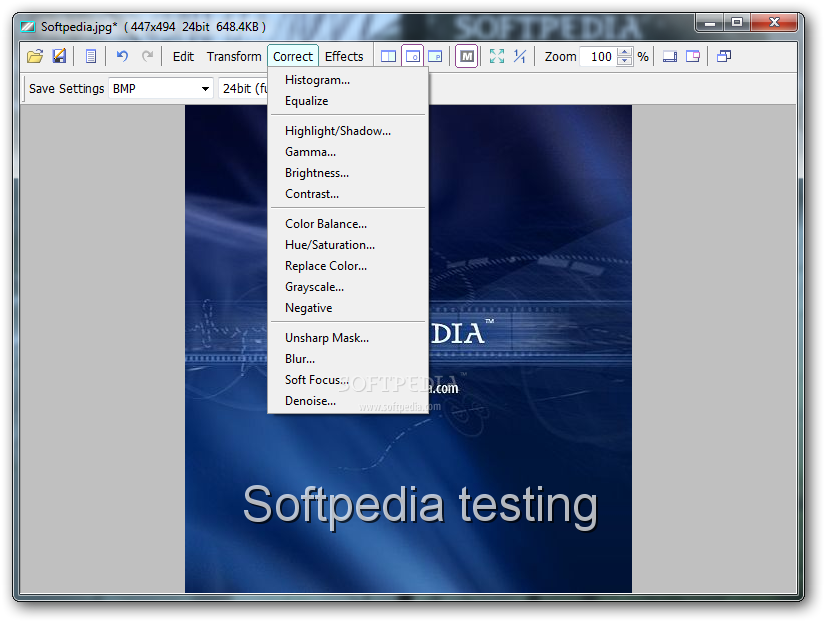This screenshot has width=825, height=622.
Task: Select Replace Color... option
Action: point(348,266)
